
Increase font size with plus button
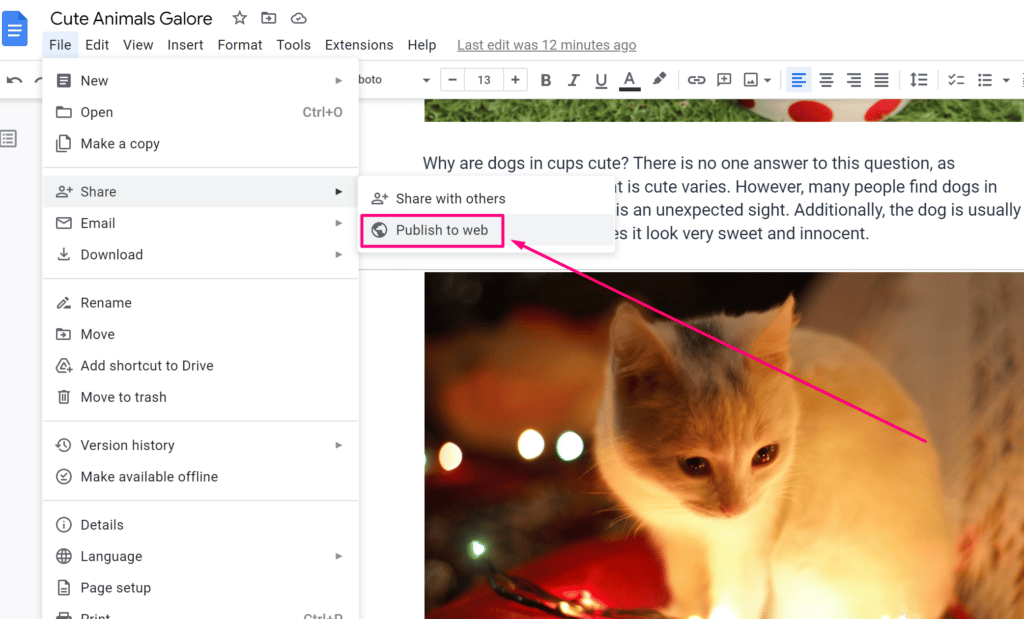coord(515,80)
